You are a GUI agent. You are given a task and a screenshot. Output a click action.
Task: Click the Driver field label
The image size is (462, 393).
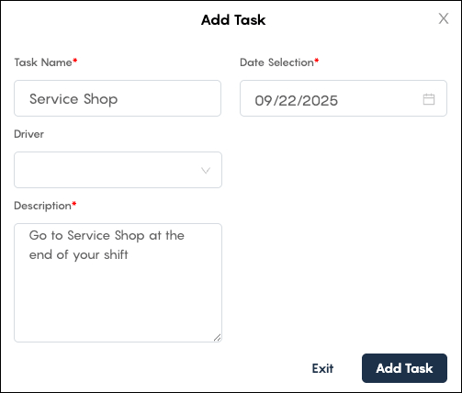coord(29,134)
